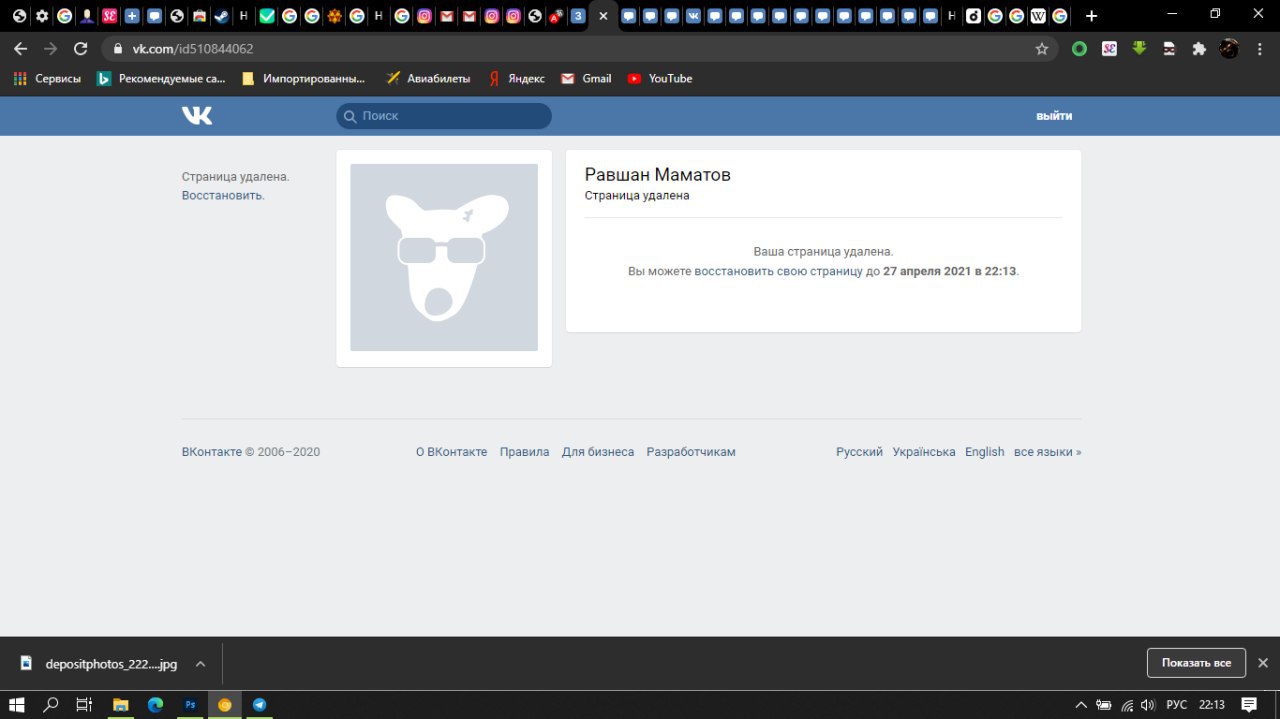Go back with the browser back arrow

[x=20, y=48]
